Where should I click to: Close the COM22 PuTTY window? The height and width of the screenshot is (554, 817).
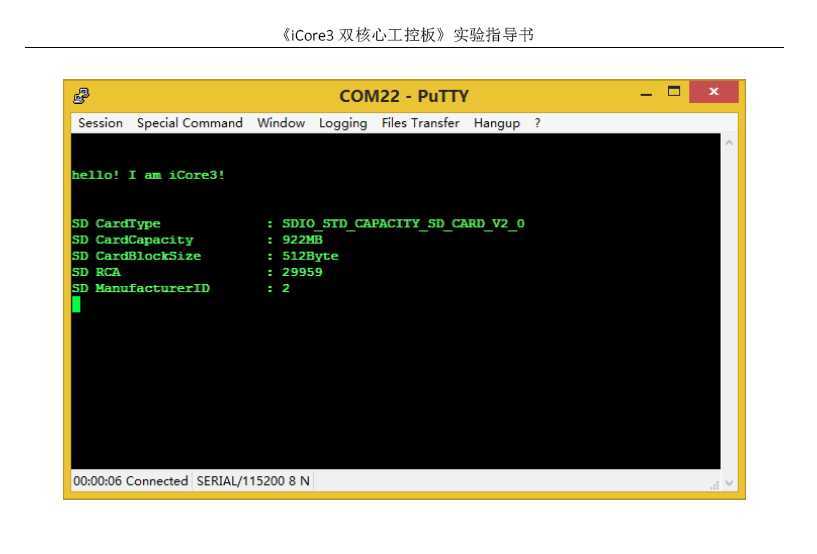pyautogui.click(x=714, y=92)
